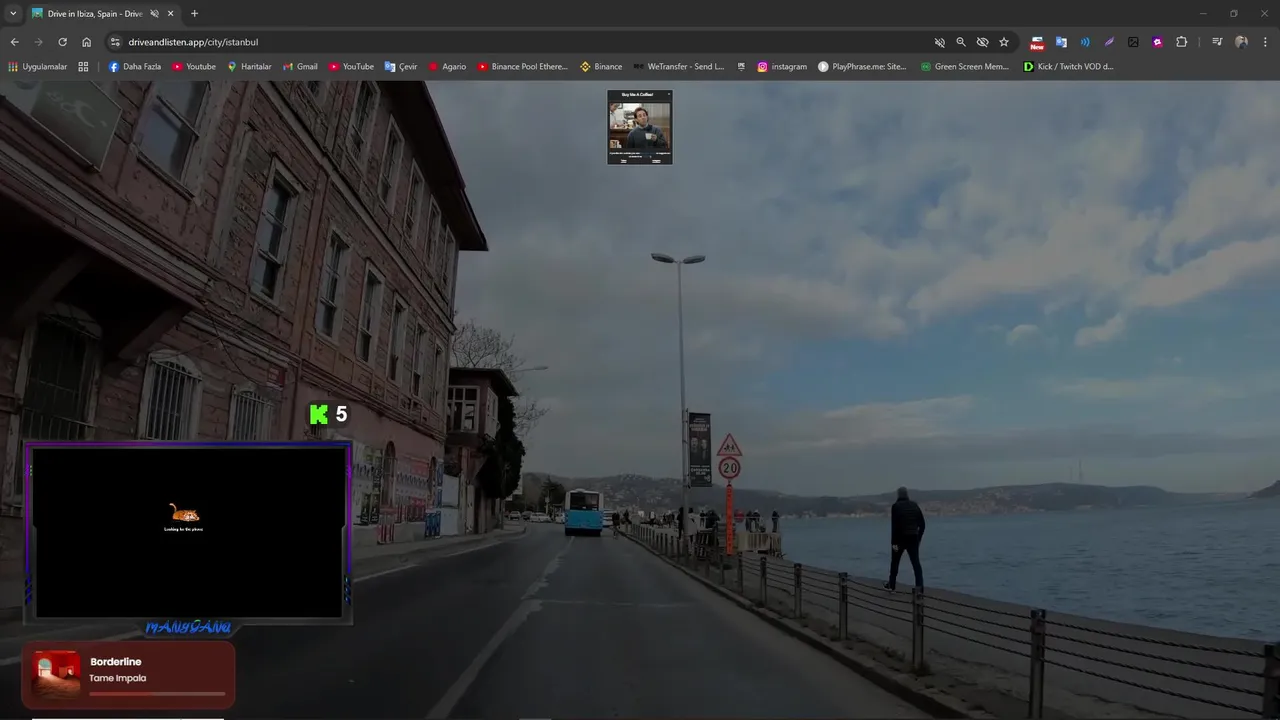Open the Uygulamalar apps shortcut
The image size is (1280, 720).
(x=38, y=67)
